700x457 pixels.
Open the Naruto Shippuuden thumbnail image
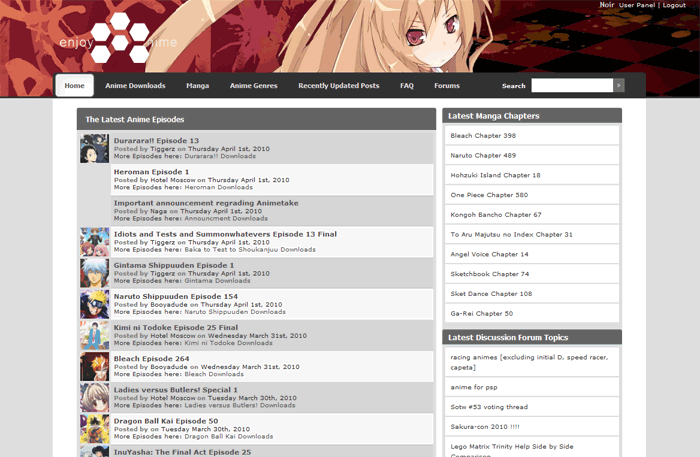click(95, 304)
